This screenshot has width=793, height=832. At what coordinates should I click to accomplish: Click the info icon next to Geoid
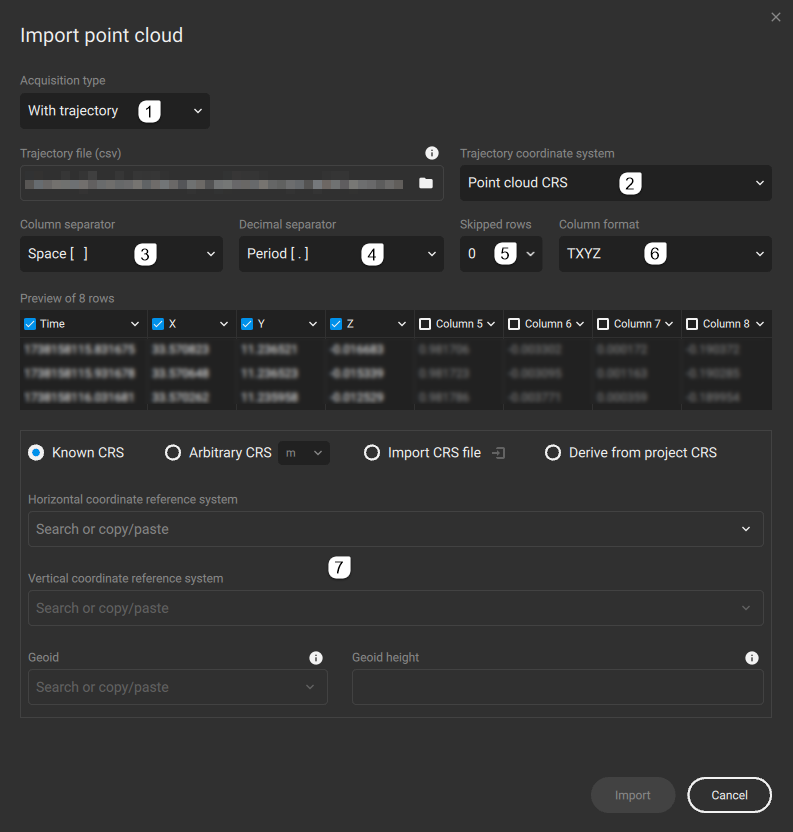click(316, 657)
